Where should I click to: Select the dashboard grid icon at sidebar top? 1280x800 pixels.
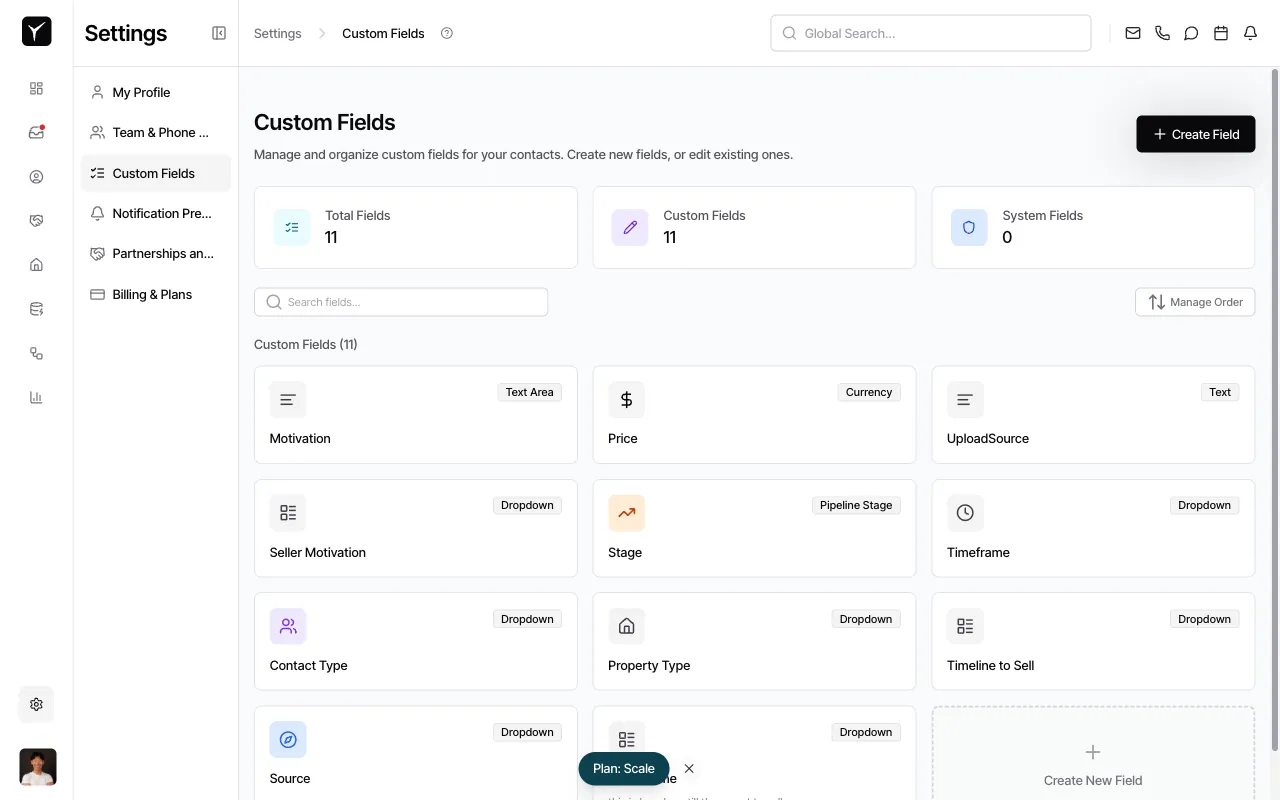(36, 88)
